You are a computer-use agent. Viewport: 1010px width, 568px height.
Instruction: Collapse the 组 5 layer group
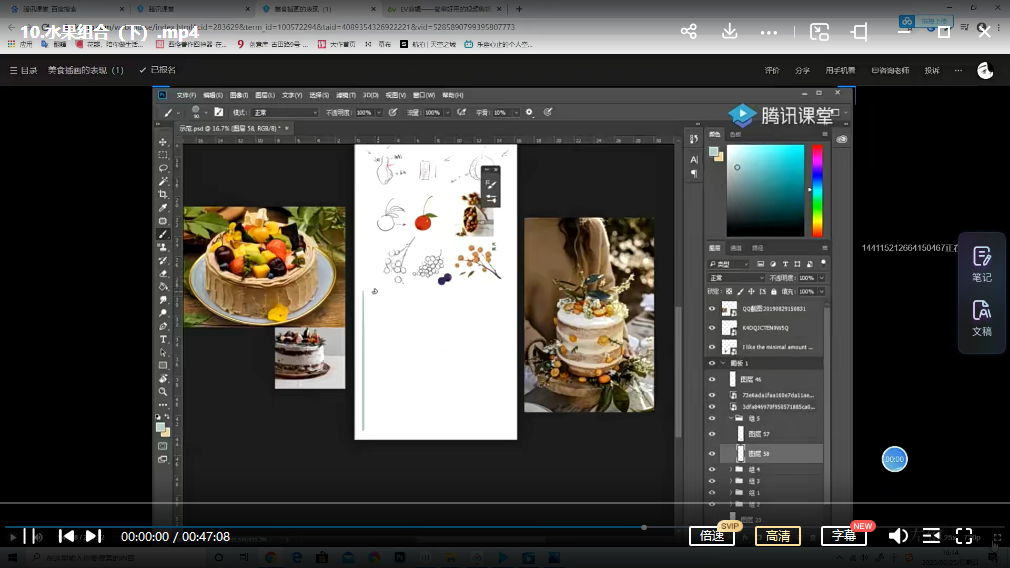pos(731,419)
